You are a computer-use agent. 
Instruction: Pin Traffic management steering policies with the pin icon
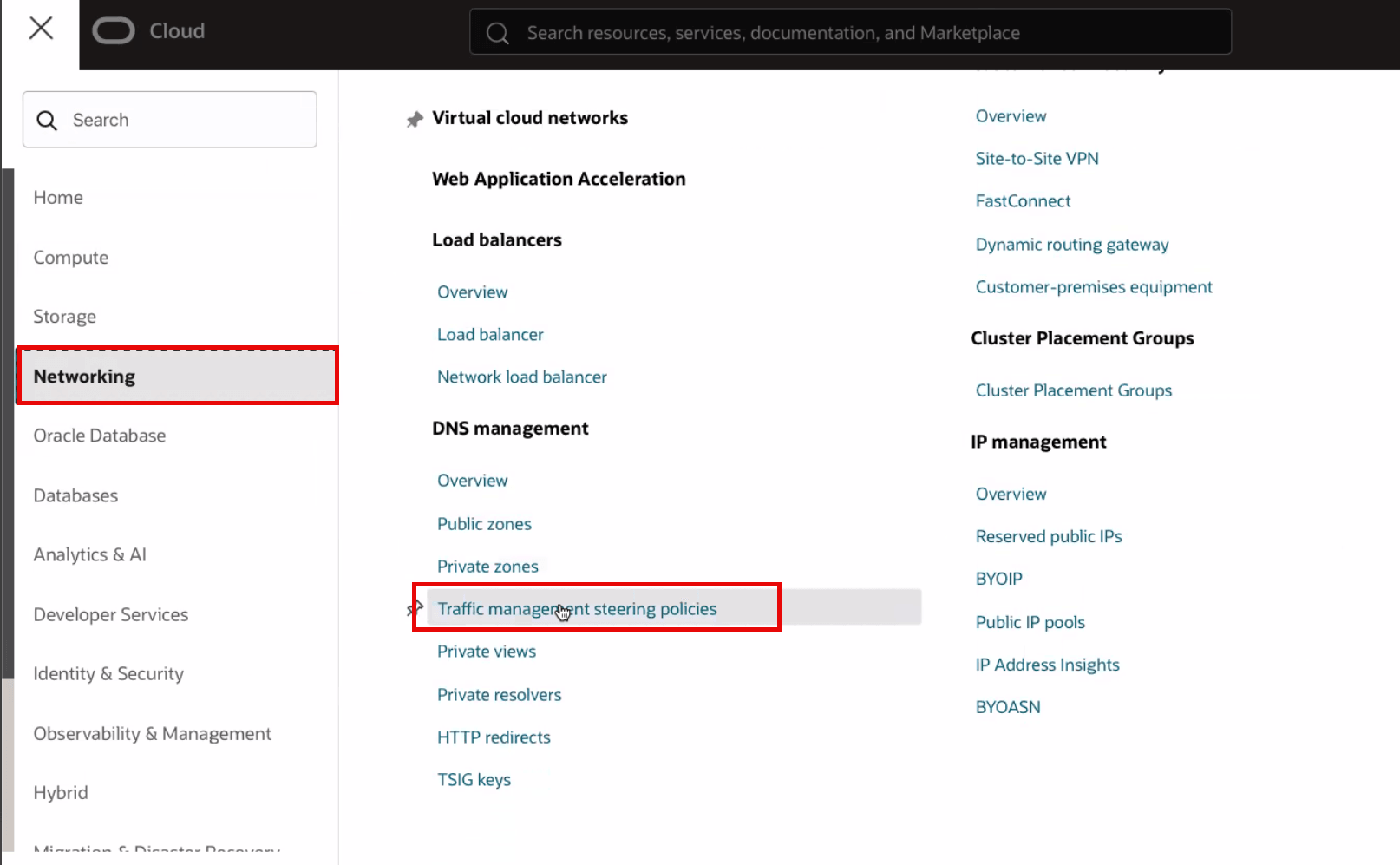(x=414, y=608)
